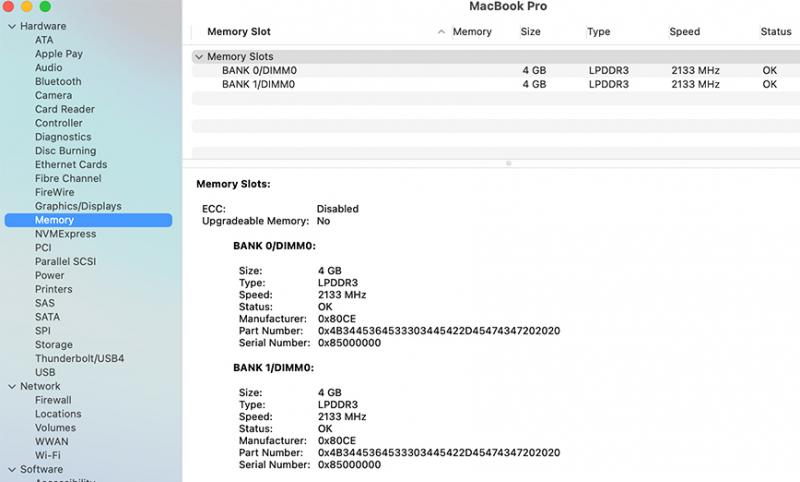Sort by Memory Slot column header
Image resolution: width=800 pixels, height=482 pixels.
[x=239, y=32]
